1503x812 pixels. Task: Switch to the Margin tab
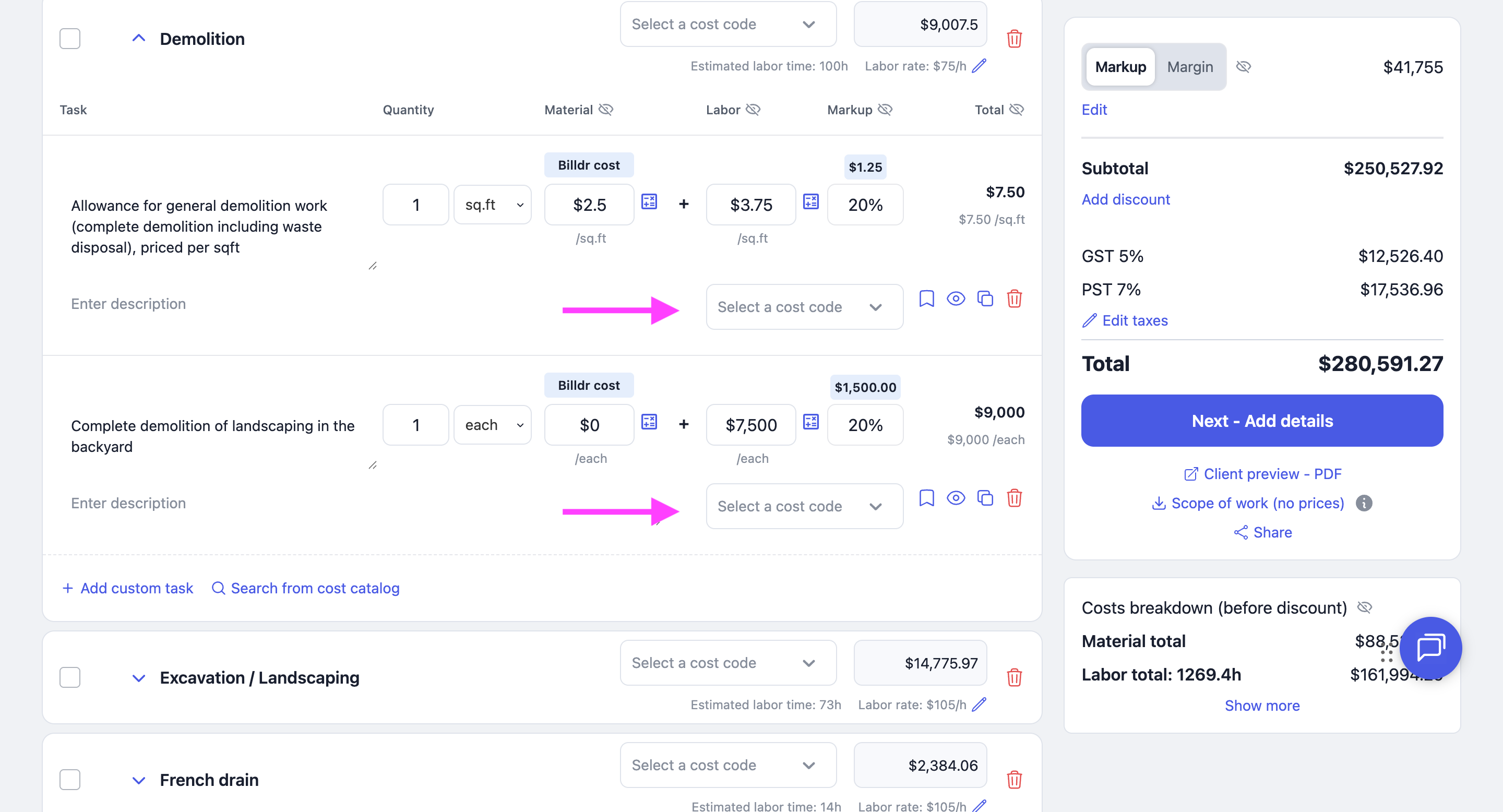click(1190, 67)
